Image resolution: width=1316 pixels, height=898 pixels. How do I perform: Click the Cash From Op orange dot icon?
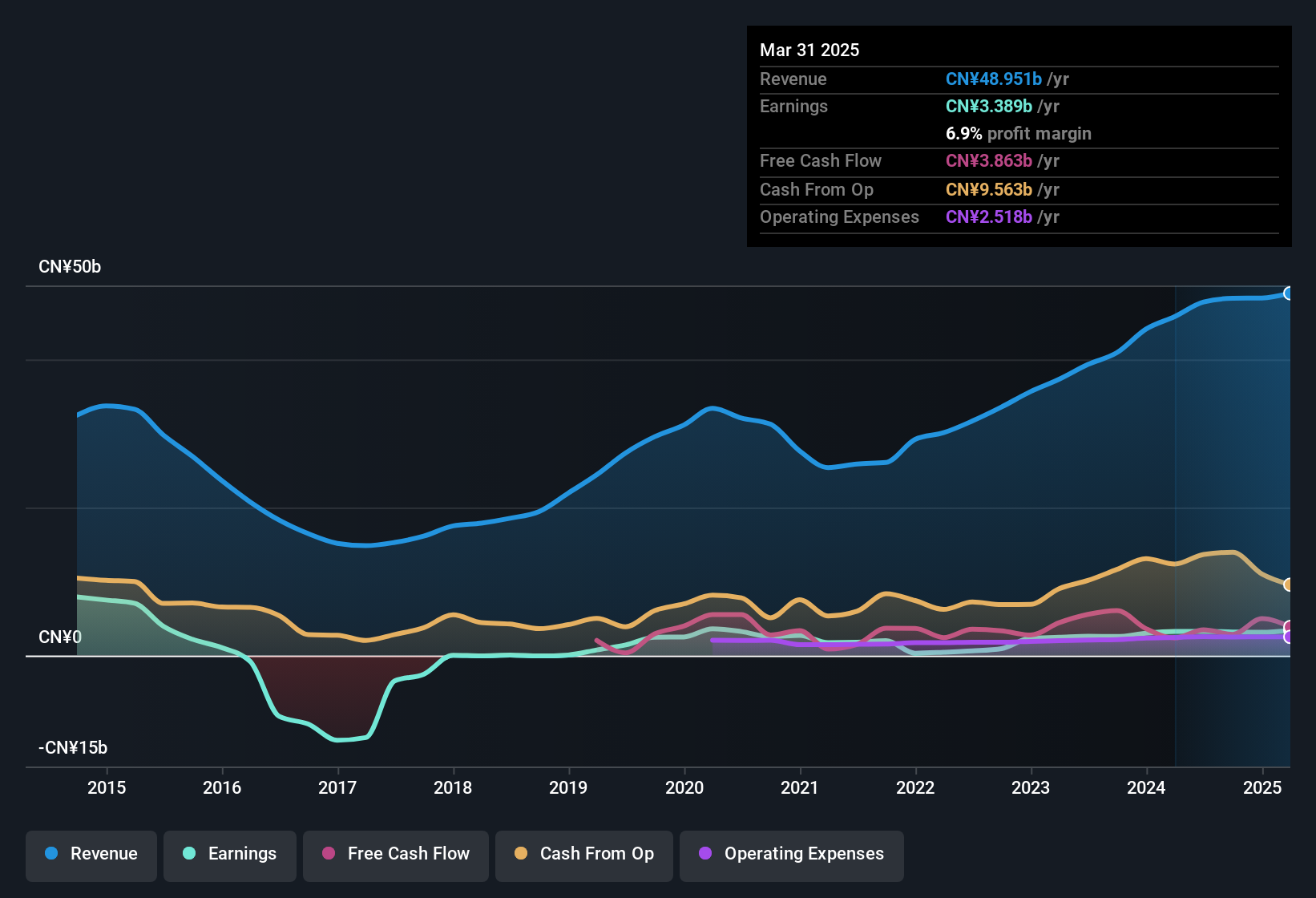click(x=520, y=854)
